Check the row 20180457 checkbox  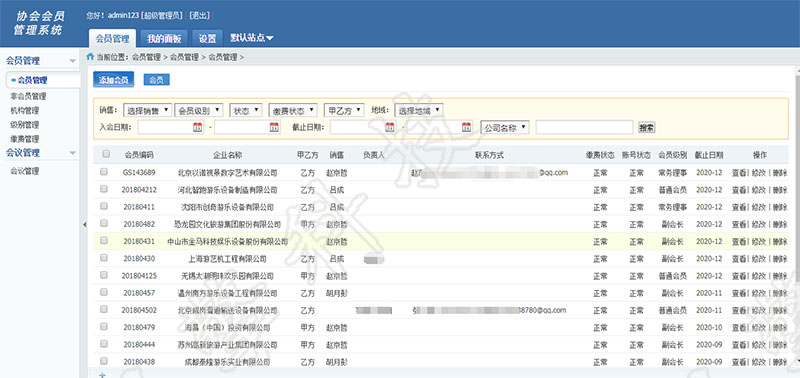click(104, 292)
